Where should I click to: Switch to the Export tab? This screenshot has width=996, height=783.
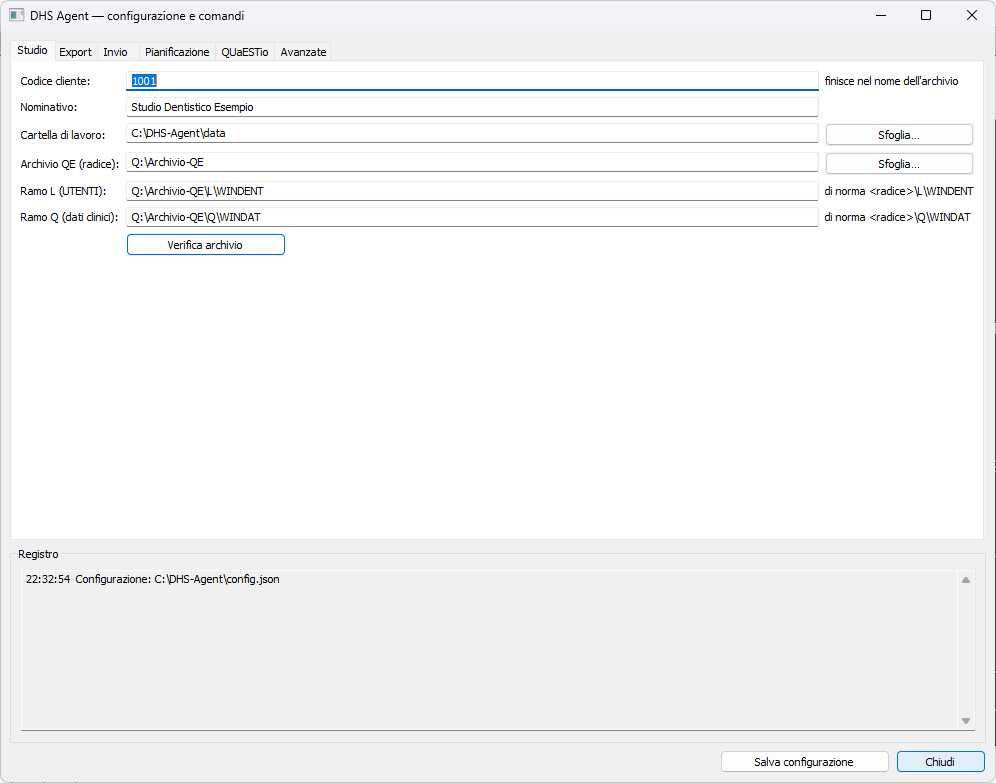click(x=76, y=52)
